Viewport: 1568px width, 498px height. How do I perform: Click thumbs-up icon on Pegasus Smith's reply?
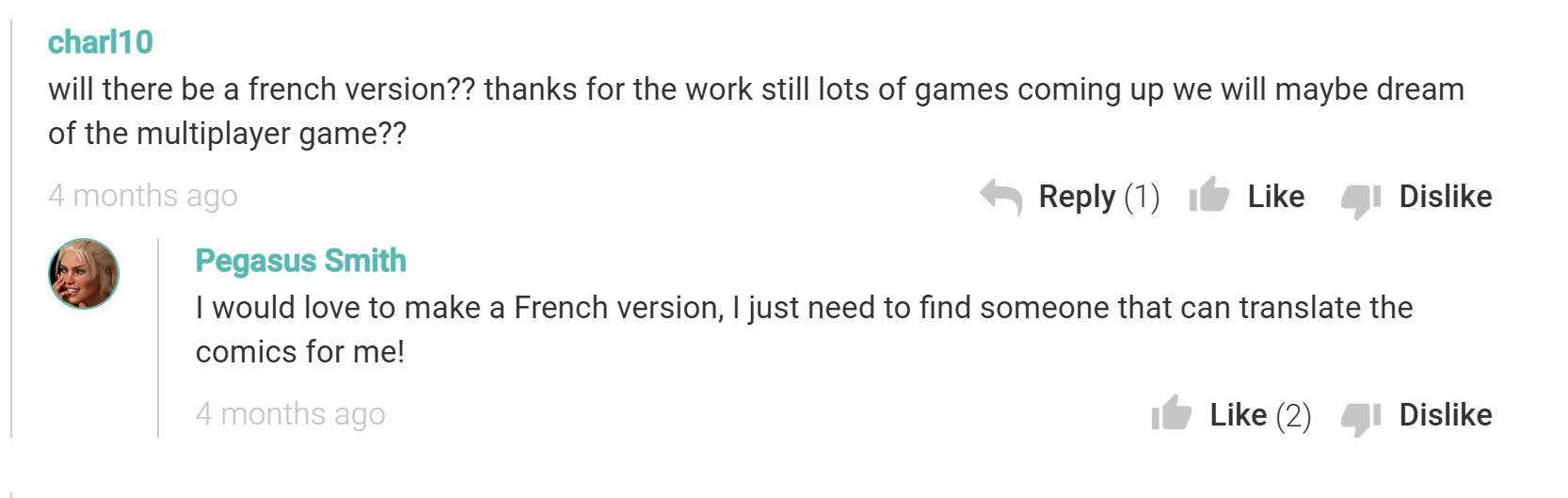pos(1172,413)
